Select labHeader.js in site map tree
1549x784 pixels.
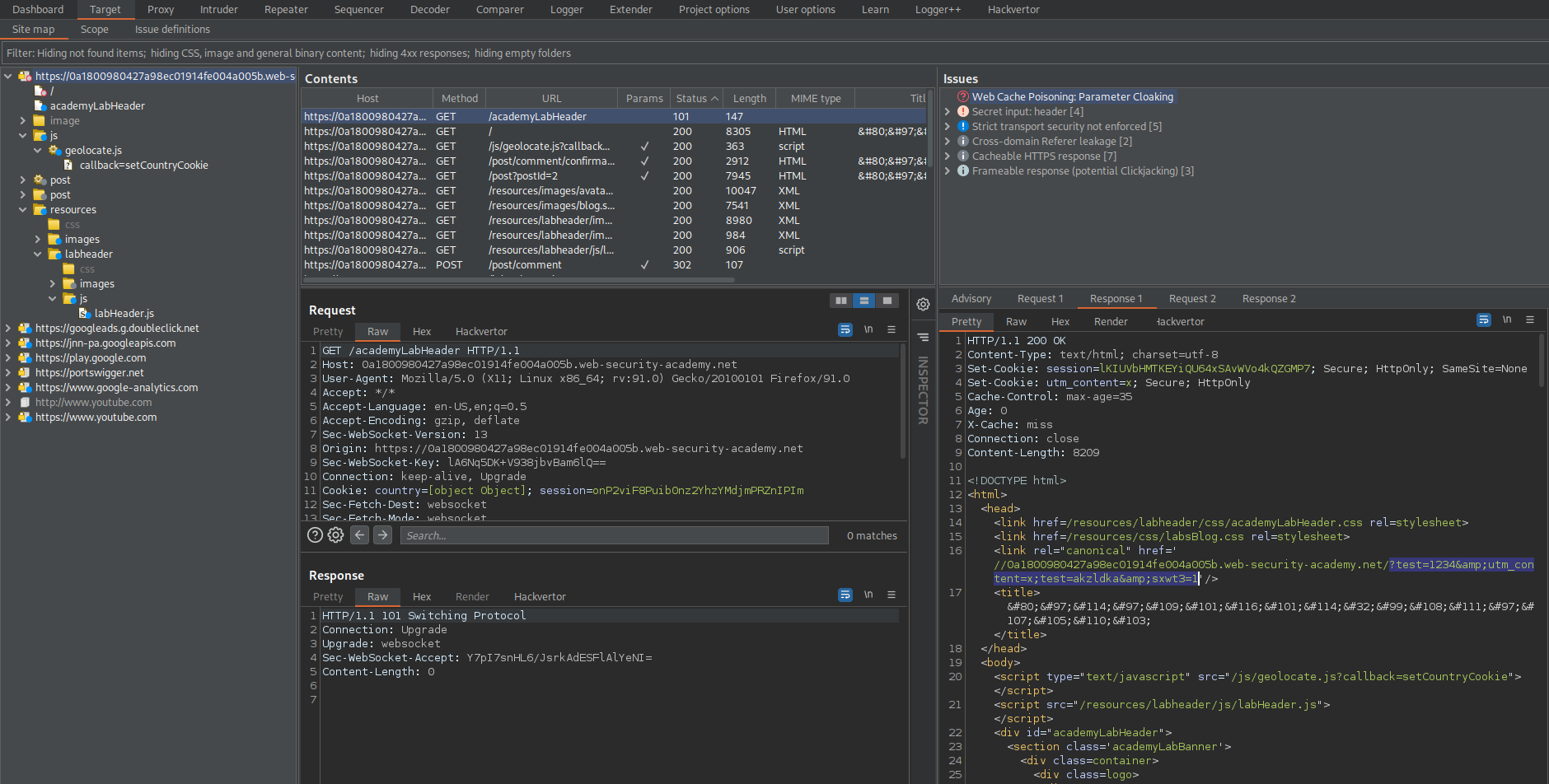tap(124, 314)
